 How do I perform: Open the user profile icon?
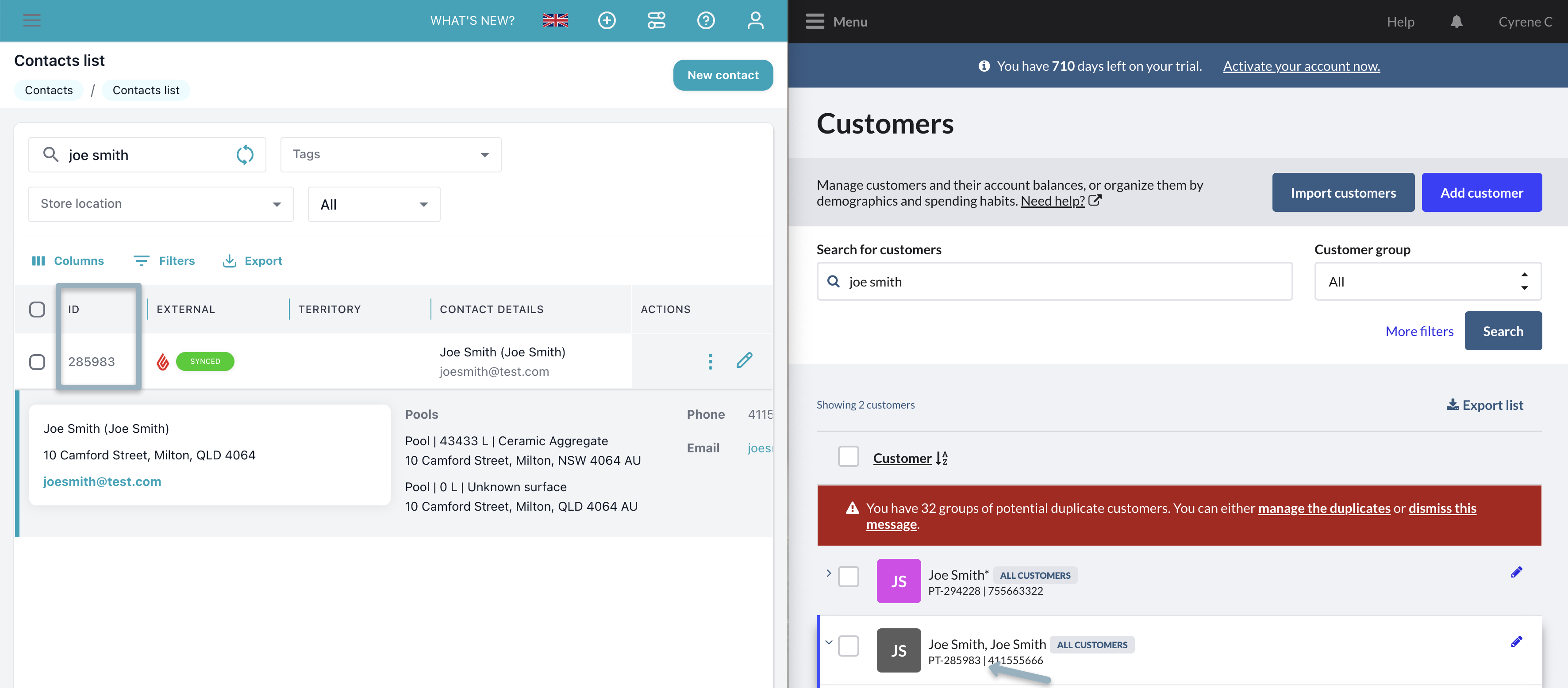click(755, 21)
